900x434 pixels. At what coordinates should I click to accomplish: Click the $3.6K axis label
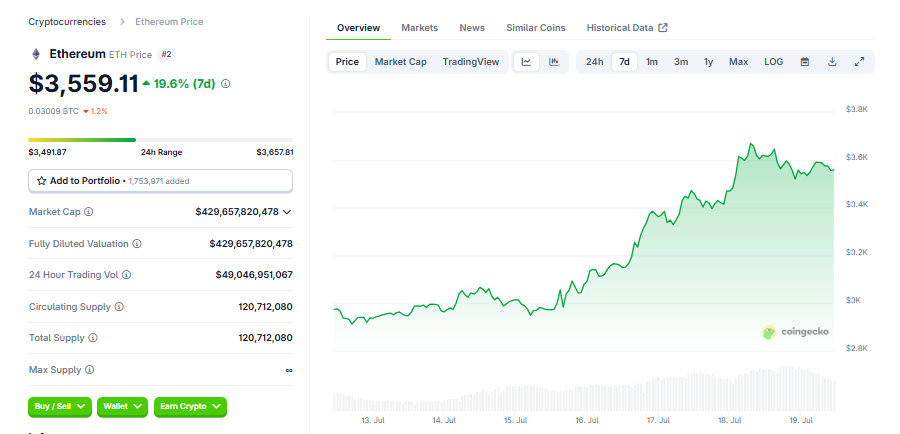point(856,157)
